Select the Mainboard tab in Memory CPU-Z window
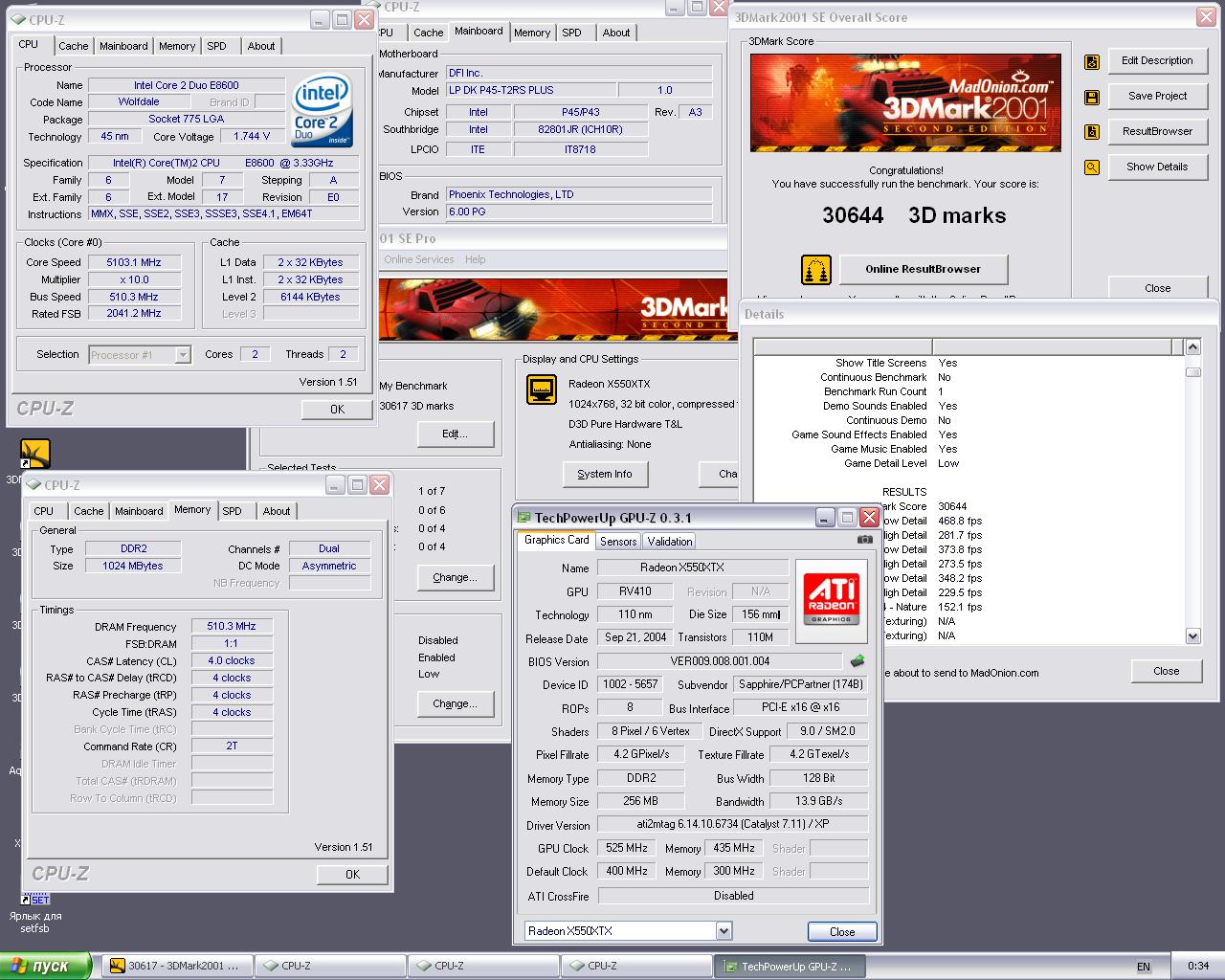This screenshot has height=980, width=1225. (x=139, y=511)
